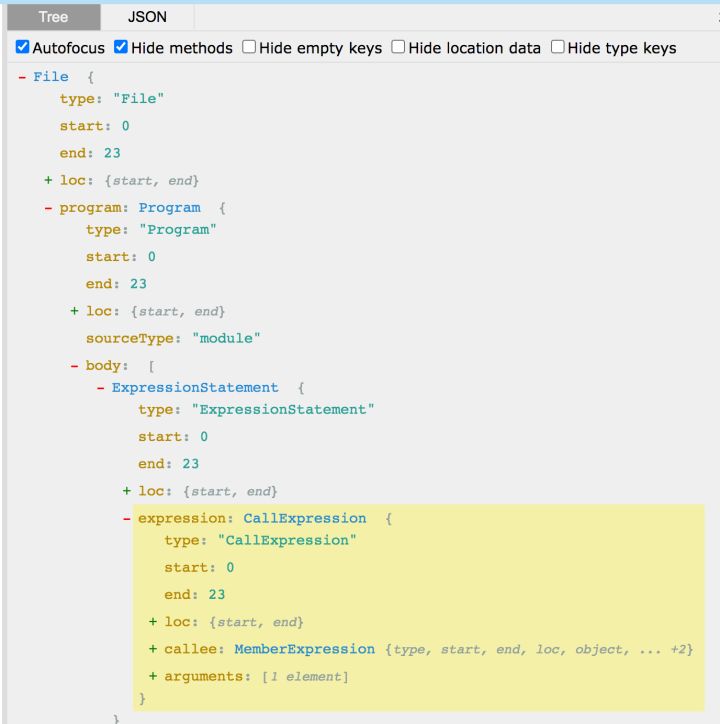
Task: Expand loc under CallExpression
Action: click(x=153, y=622)
